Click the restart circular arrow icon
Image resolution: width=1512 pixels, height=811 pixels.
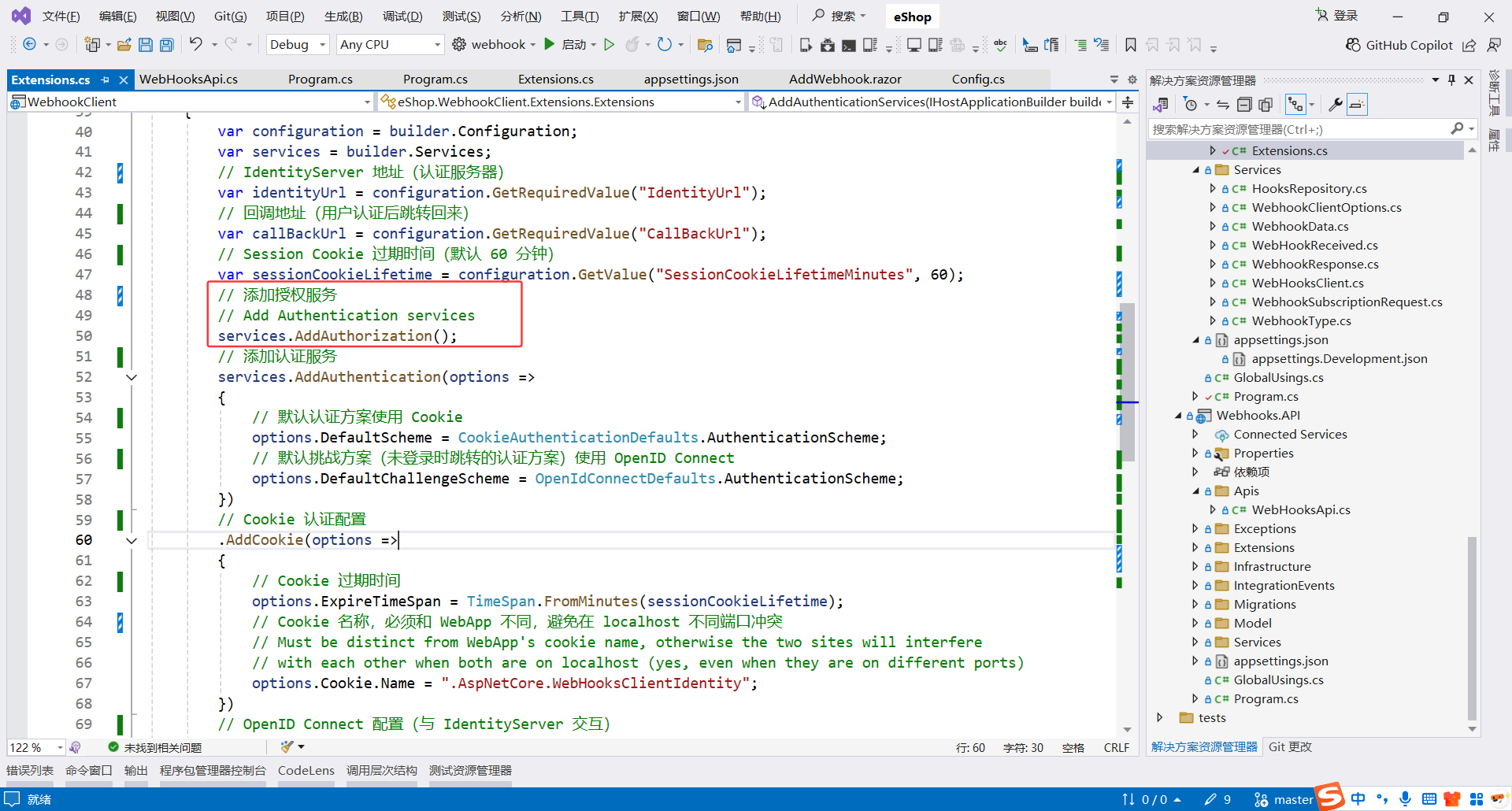pyautogui.click(x=665, y=44)
